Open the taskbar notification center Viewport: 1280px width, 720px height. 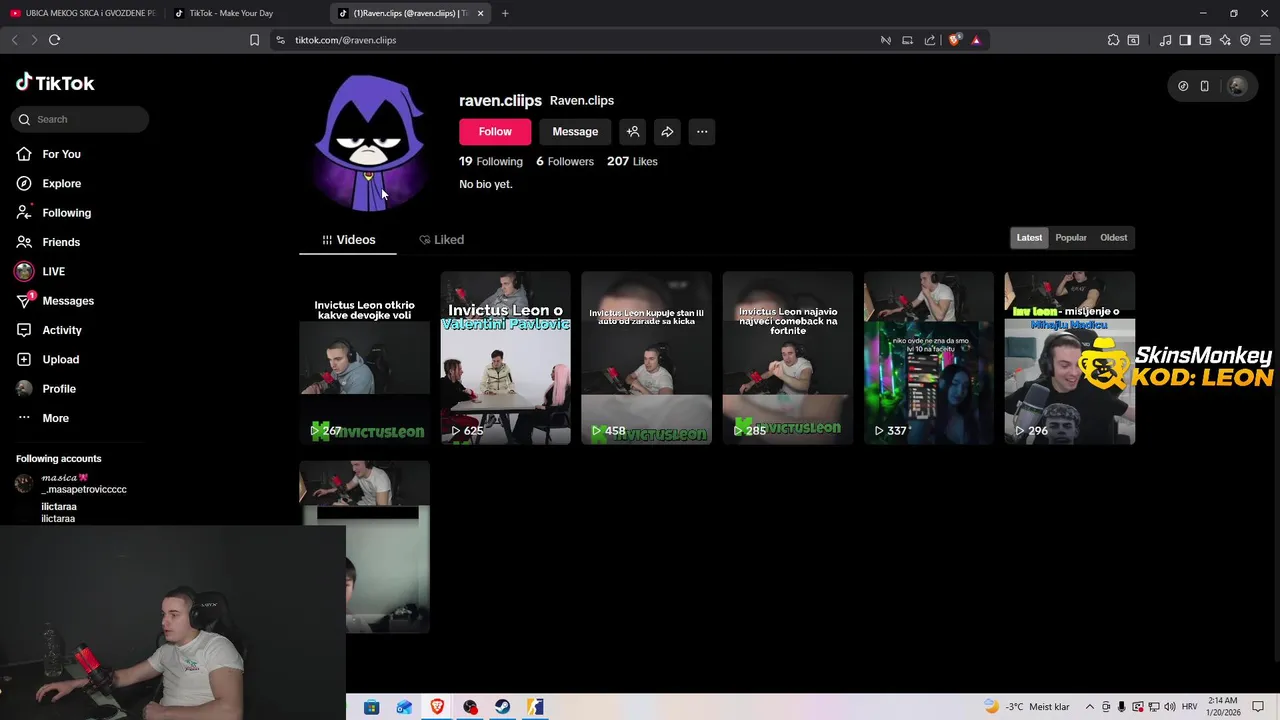point(1258,707)
